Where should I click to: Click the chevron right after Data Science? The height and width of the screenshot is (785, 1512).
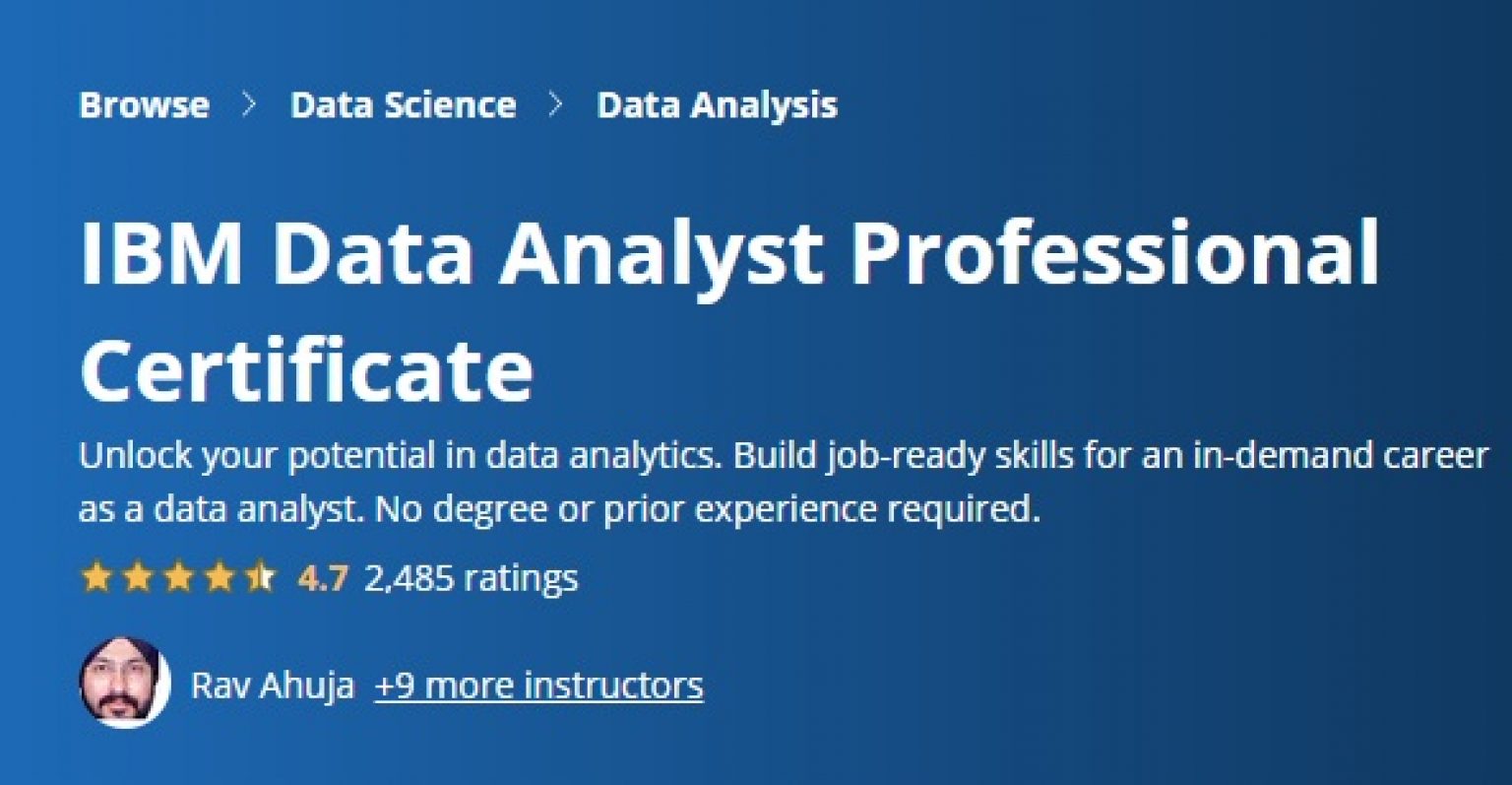[556, 104]
